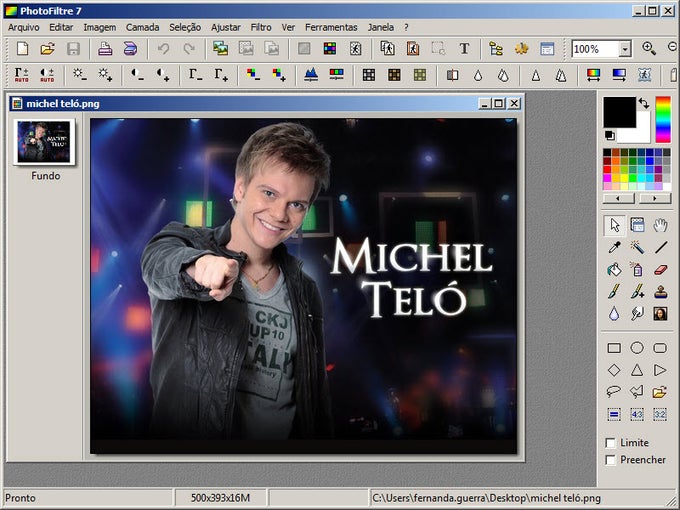Open the Ajustar menu
Image resolution: width=680 pixels, height=510 pixels.
pyautogui.click(x=226, y=27)
